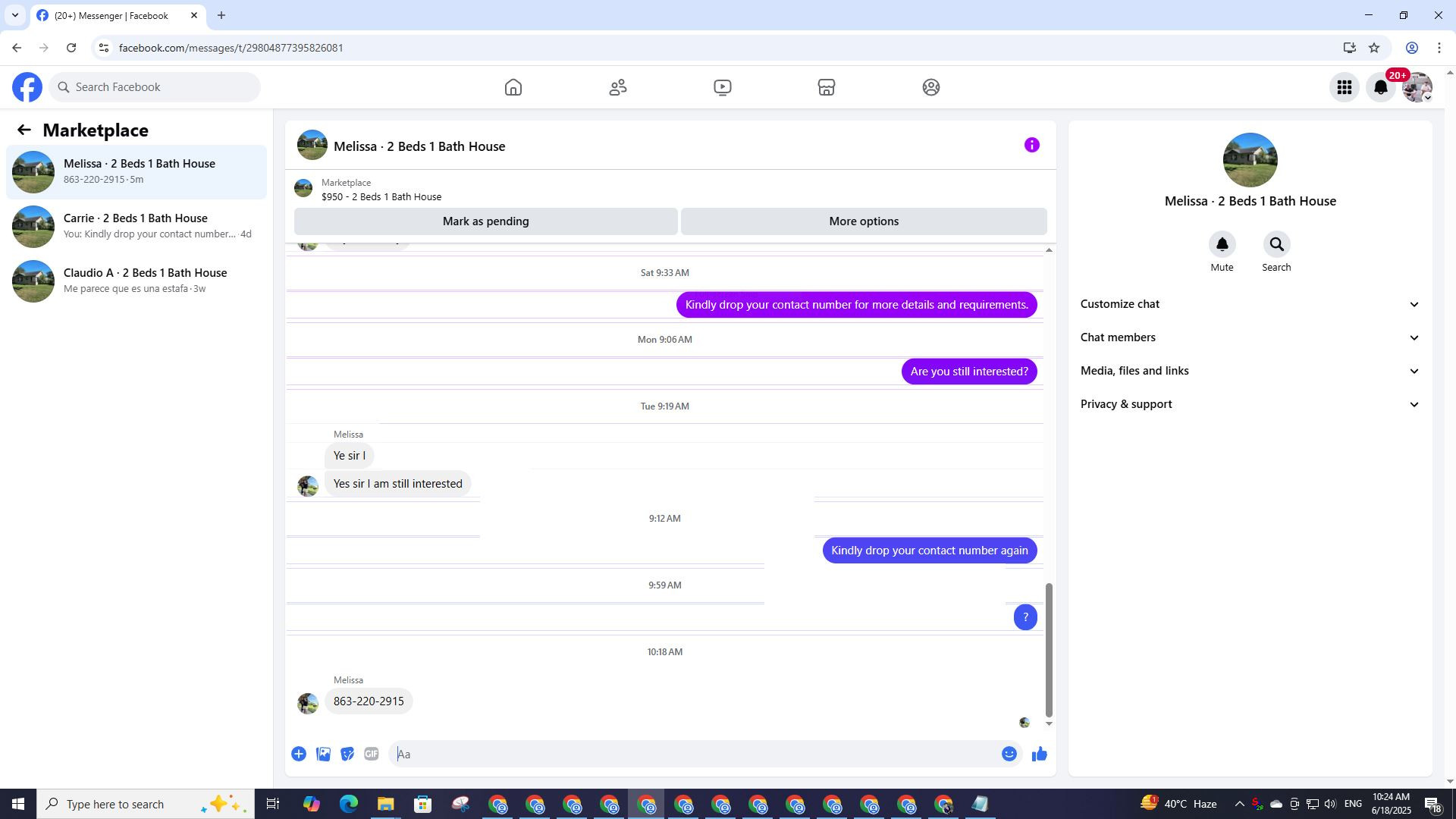Open the emoji picker in message box
Image resolution: width=1456 pixels, height=819 pixels.
pos(1009,754)
